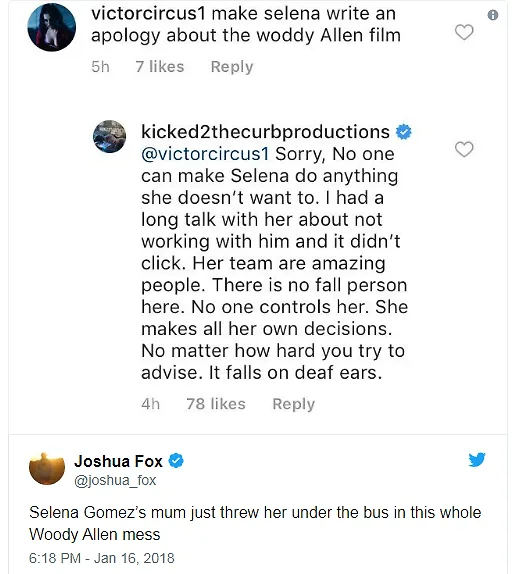Open the @joshua_fox handle

(x=115, y=480)
